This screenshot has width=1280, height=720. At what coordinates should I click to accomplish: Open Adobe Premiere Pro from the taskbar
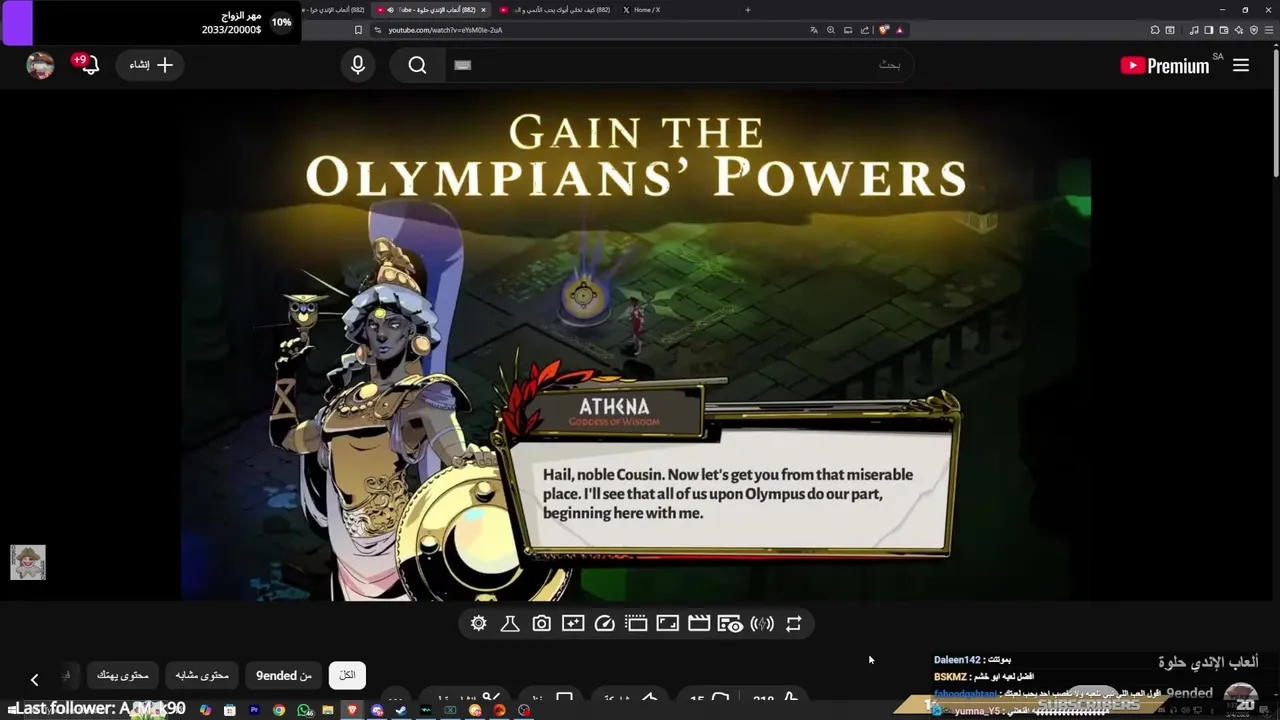pyautogui.click(x=254, y=710)
